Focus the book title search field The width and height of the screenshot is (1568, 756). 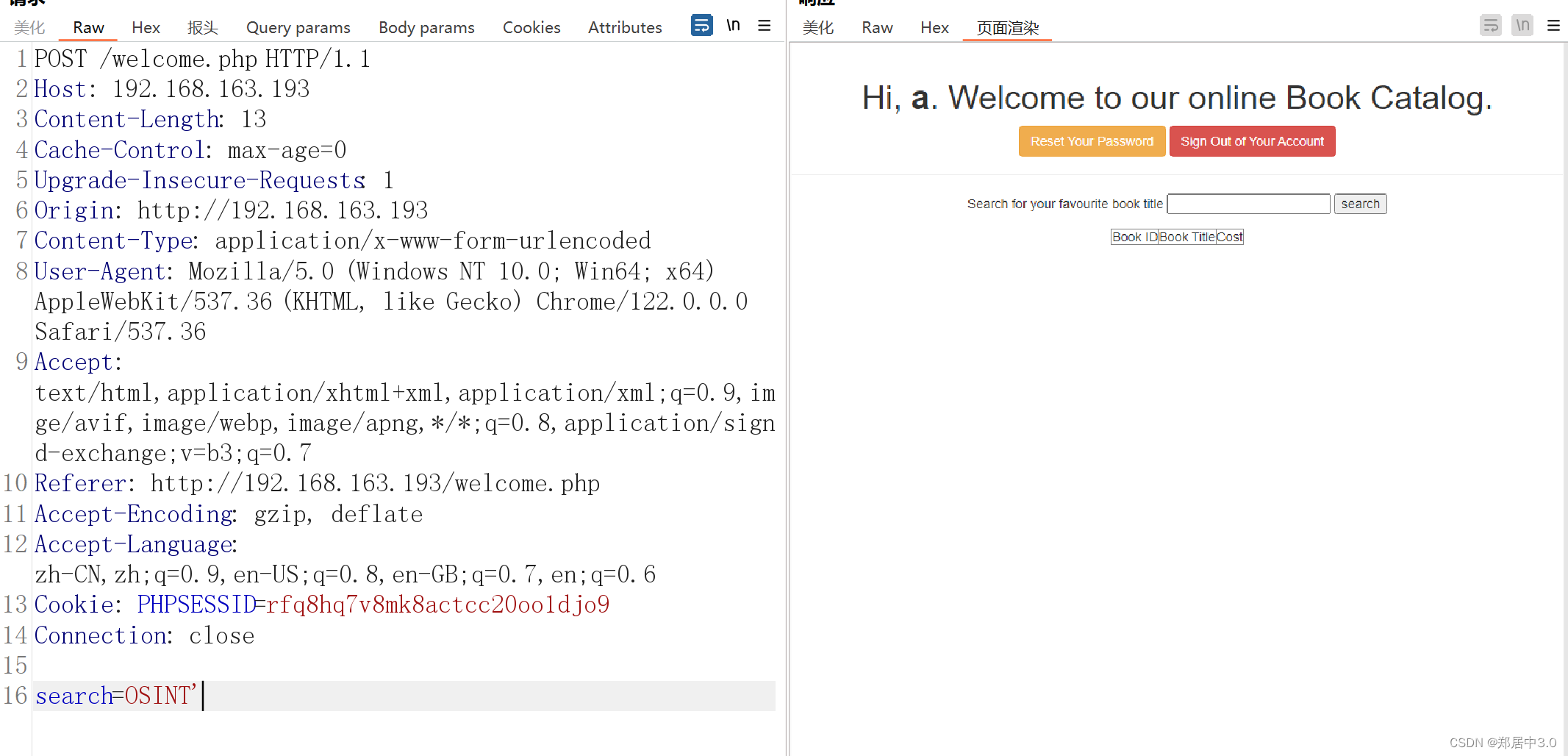pos(1248,204)
